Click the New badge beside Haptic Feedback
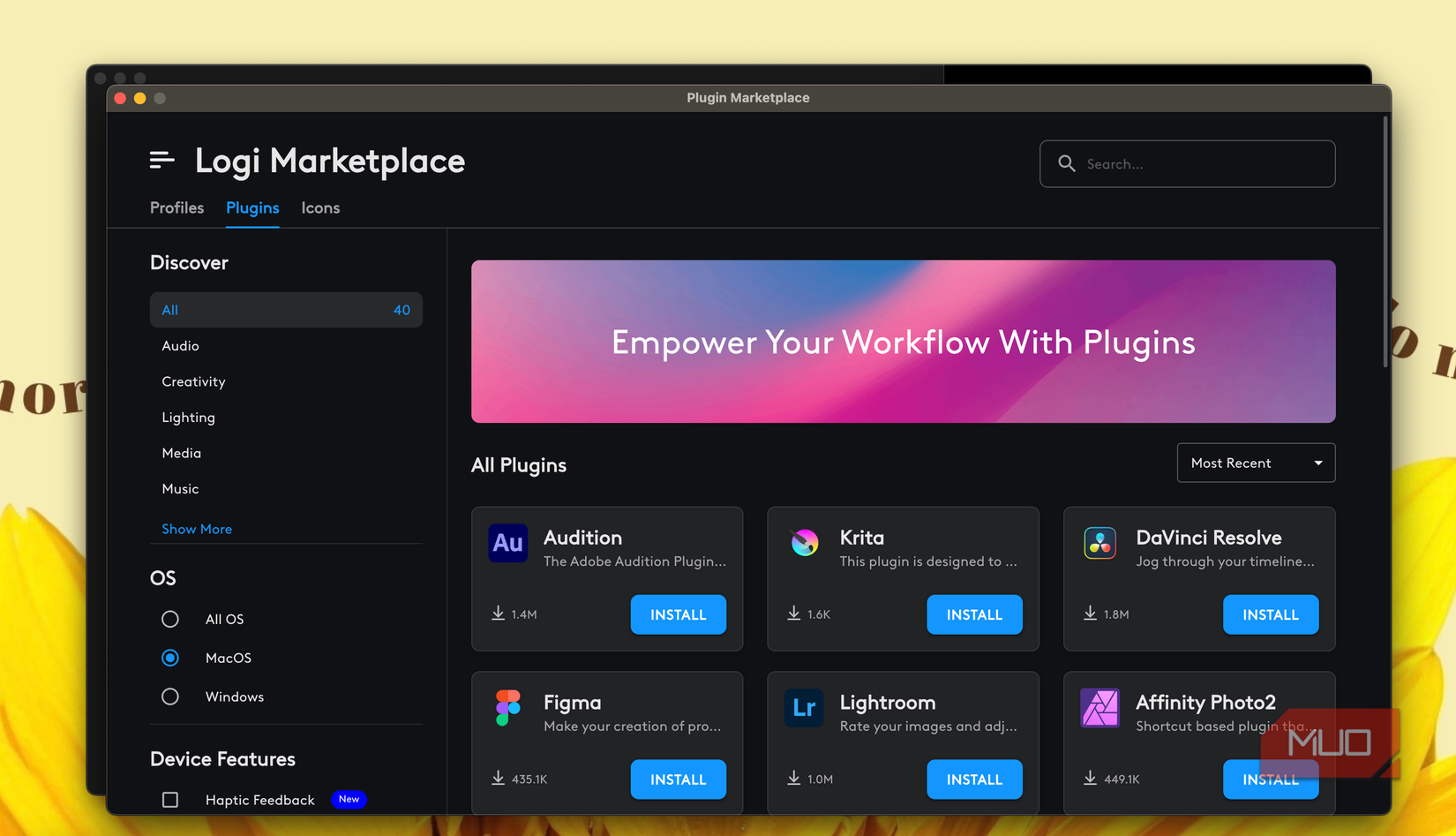The width and height of the screenshot is (1456, 836). tap(349, 799)
